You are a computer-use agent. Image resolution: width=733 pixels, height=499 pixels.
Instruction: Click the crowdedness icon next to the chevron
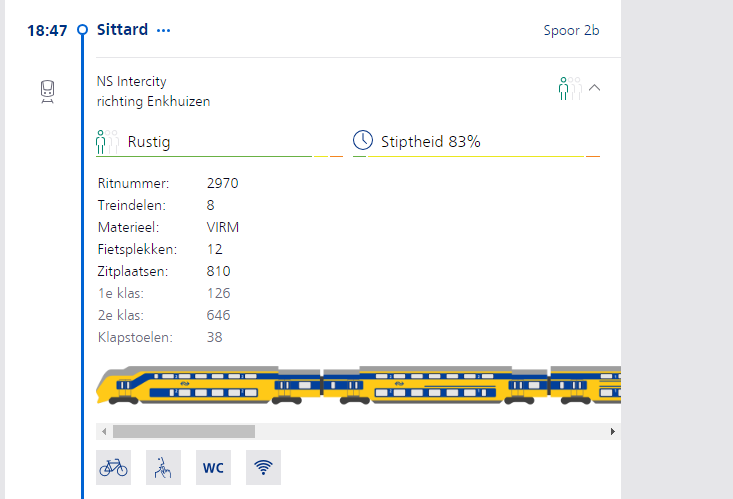click(x=569, y=88)
